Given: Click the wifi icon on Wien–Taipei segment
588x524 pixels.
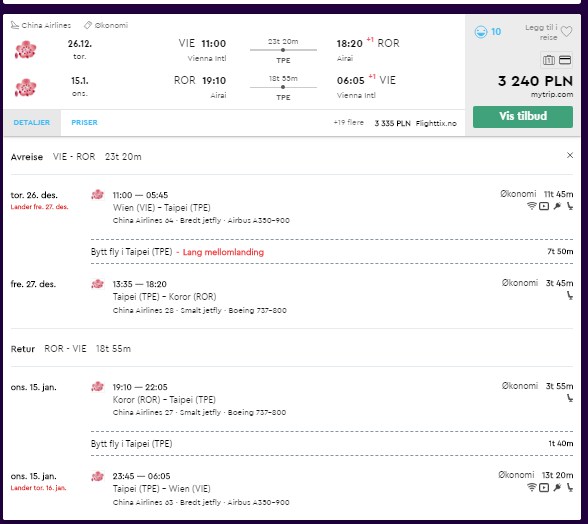Looking at the screenshot, I should (x=531, y=206).
